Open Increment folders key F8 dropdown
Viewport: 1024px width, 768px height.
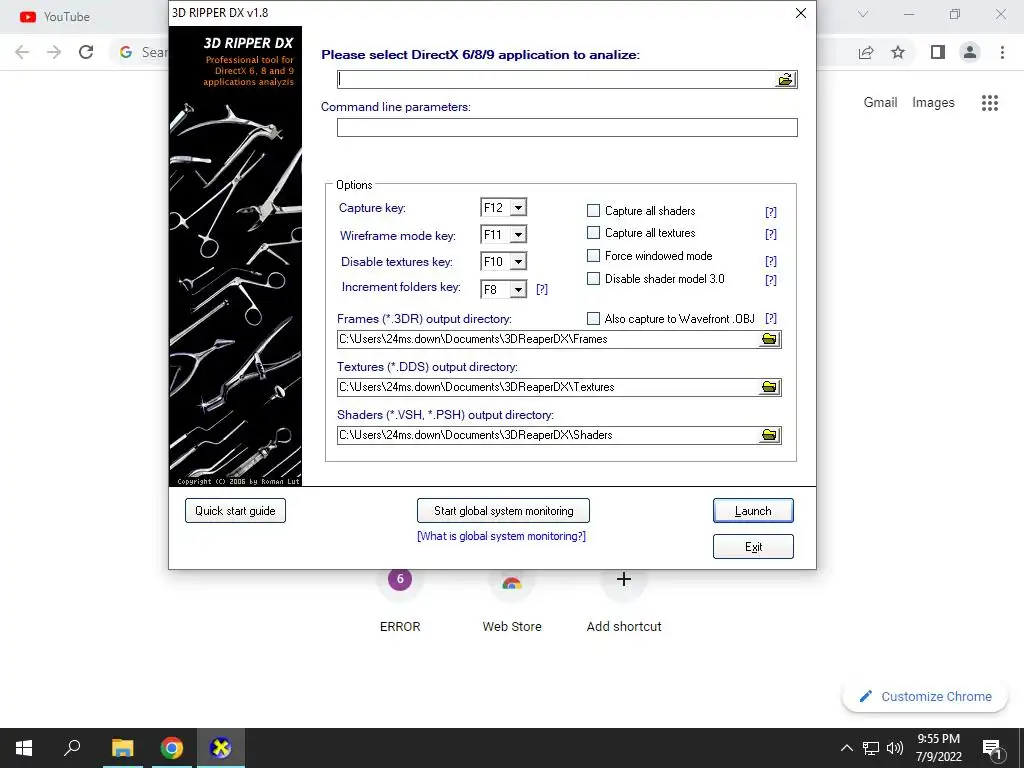click(x=518, y=289)
